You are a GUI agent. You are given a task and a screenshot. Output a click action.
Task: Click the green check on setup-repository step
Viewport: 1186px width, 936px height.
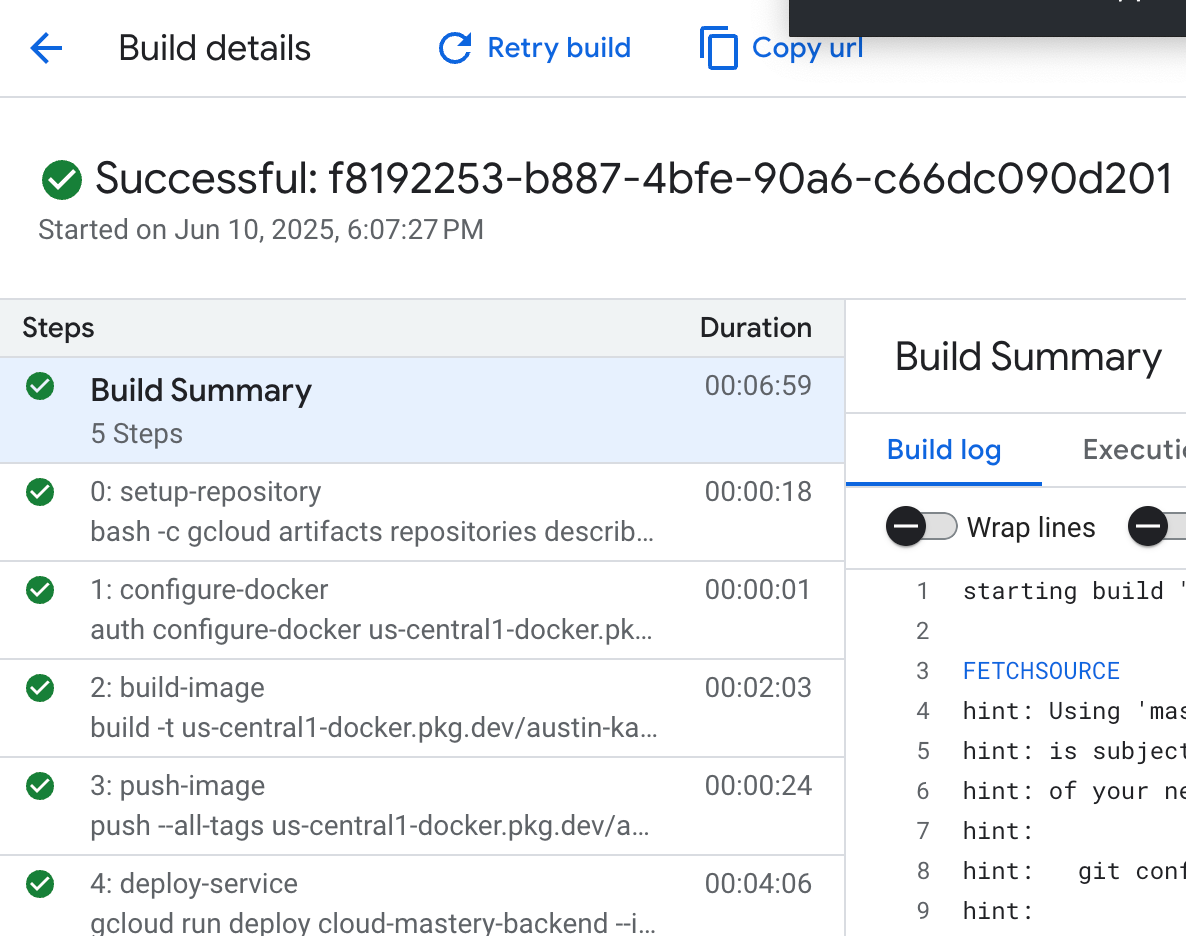(39, 492)
